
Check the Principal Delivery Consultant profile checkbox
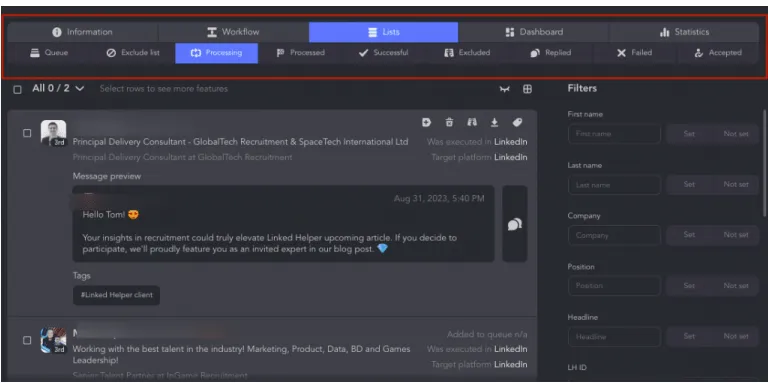pos(27,133)
